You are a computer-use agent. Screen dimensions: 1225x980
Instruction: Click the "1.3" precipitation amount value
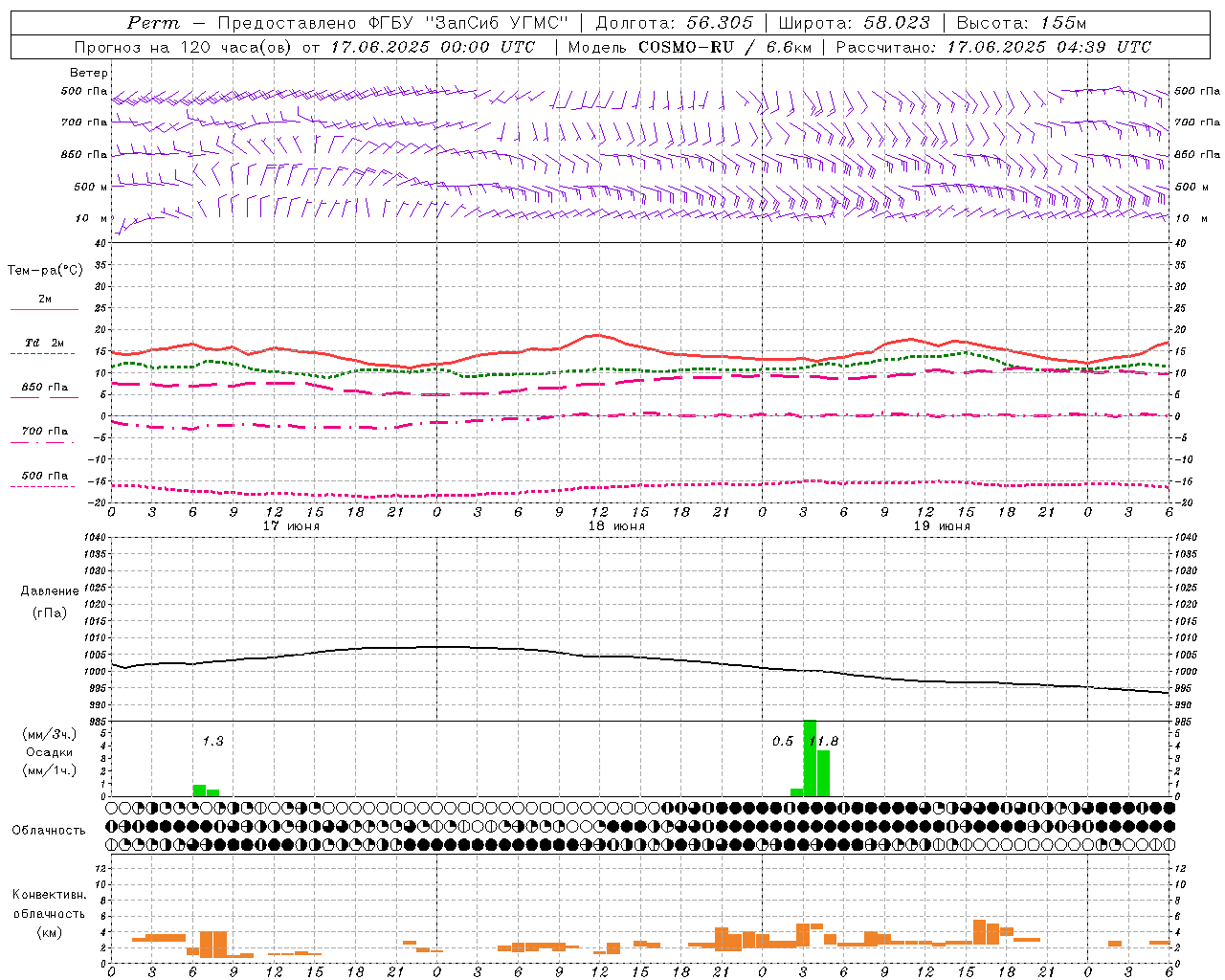[x=212, y=741]
